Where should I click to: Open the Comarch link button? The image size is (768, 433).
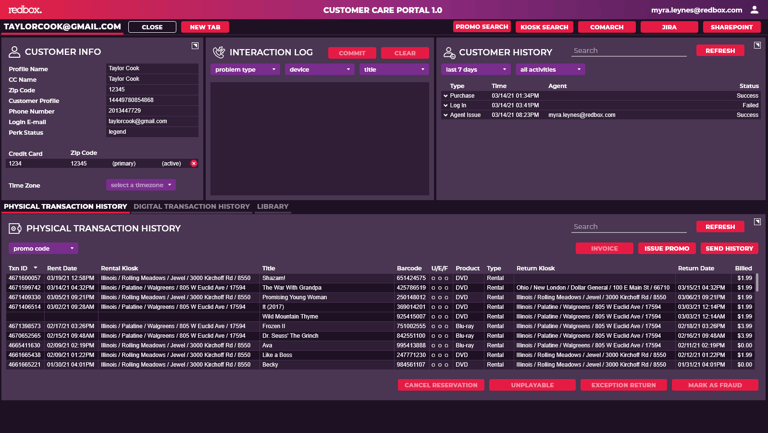(607, 27)
